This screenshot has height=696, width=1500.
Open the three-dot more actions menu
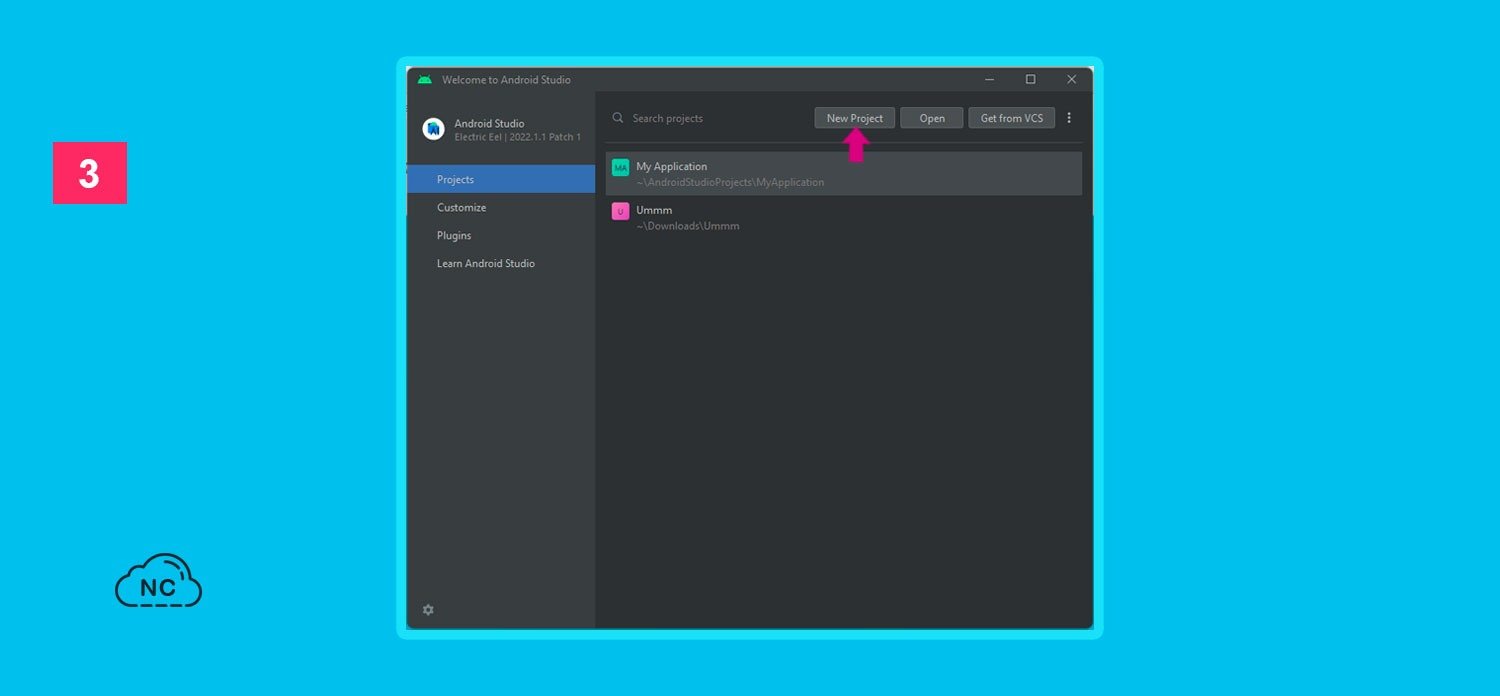(1068, 118)
